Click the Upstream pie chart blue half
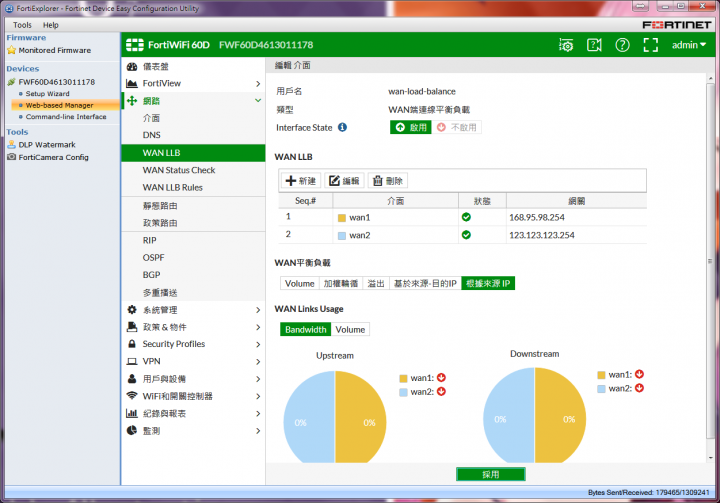Viewport: 720px width, 503px height. tap(309, 417)
